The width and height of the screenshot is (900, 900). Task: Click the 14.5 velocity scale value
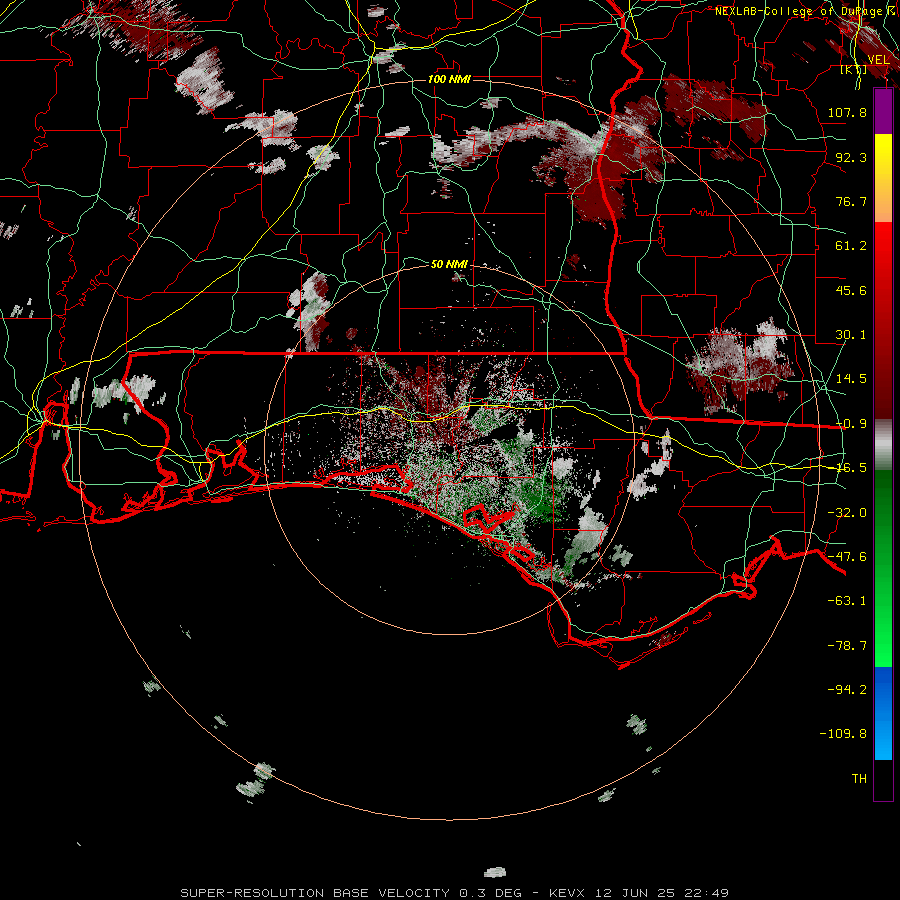click(x=851, y=379)
